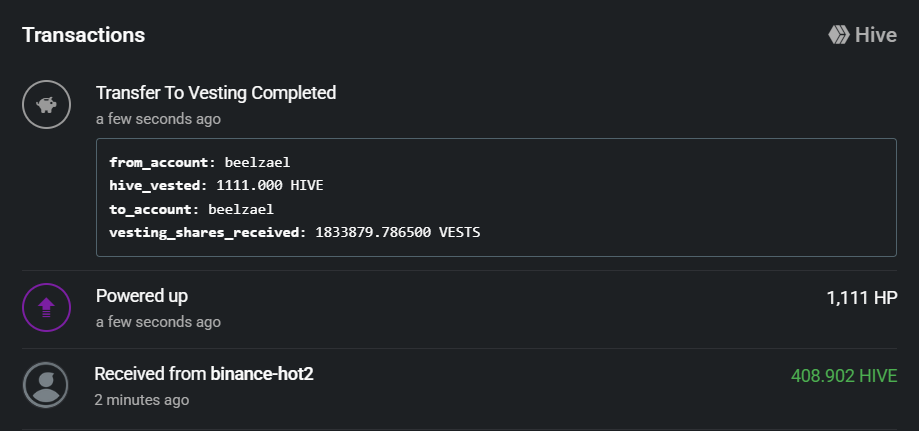Click the "Received from" text
This screenshot has width=919, height=431.
(150, 374)
